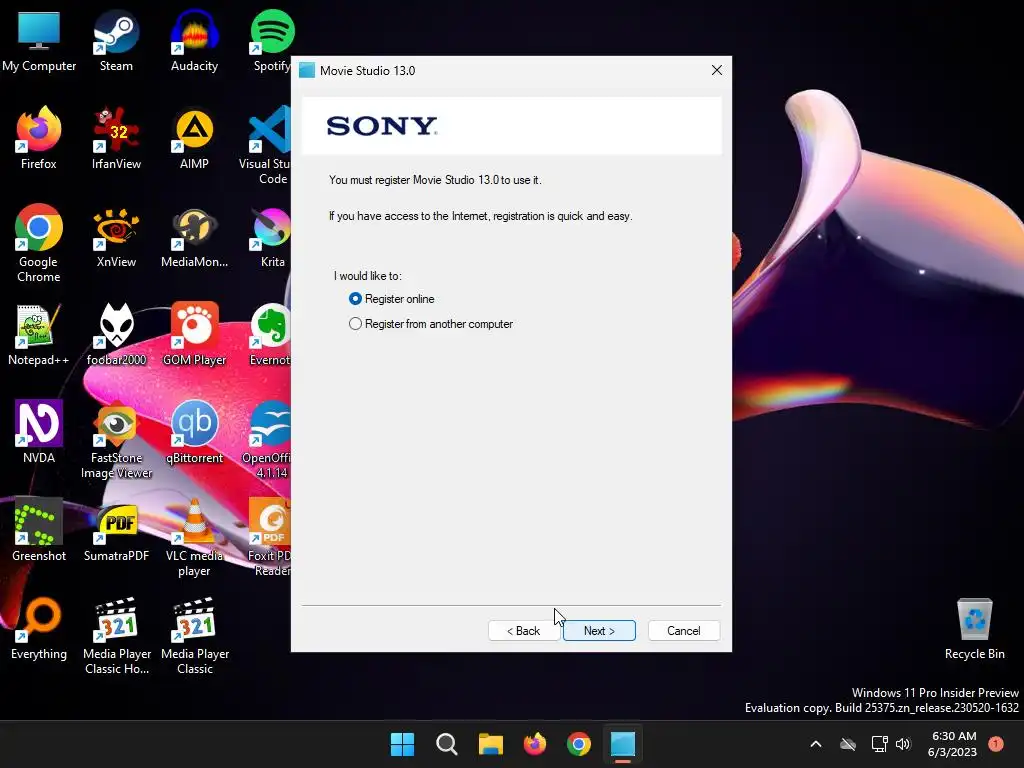This screenshot has height=768, width=1024.
Task: Launch NVDA from the desktop icon
Action: (39, 432)
